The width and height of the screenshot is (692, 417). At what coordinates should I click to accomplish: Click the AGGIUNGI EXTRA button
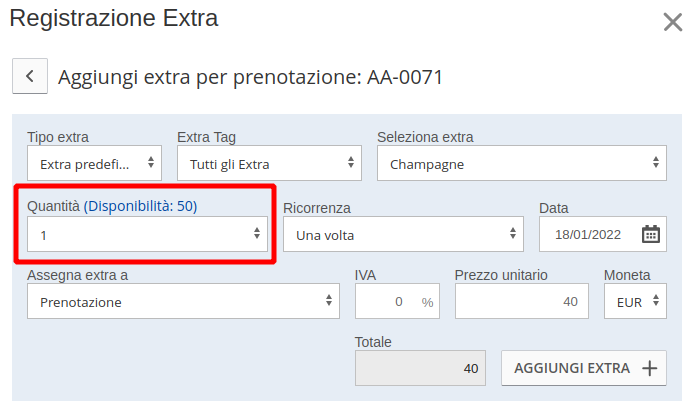(x=584, y=368)
